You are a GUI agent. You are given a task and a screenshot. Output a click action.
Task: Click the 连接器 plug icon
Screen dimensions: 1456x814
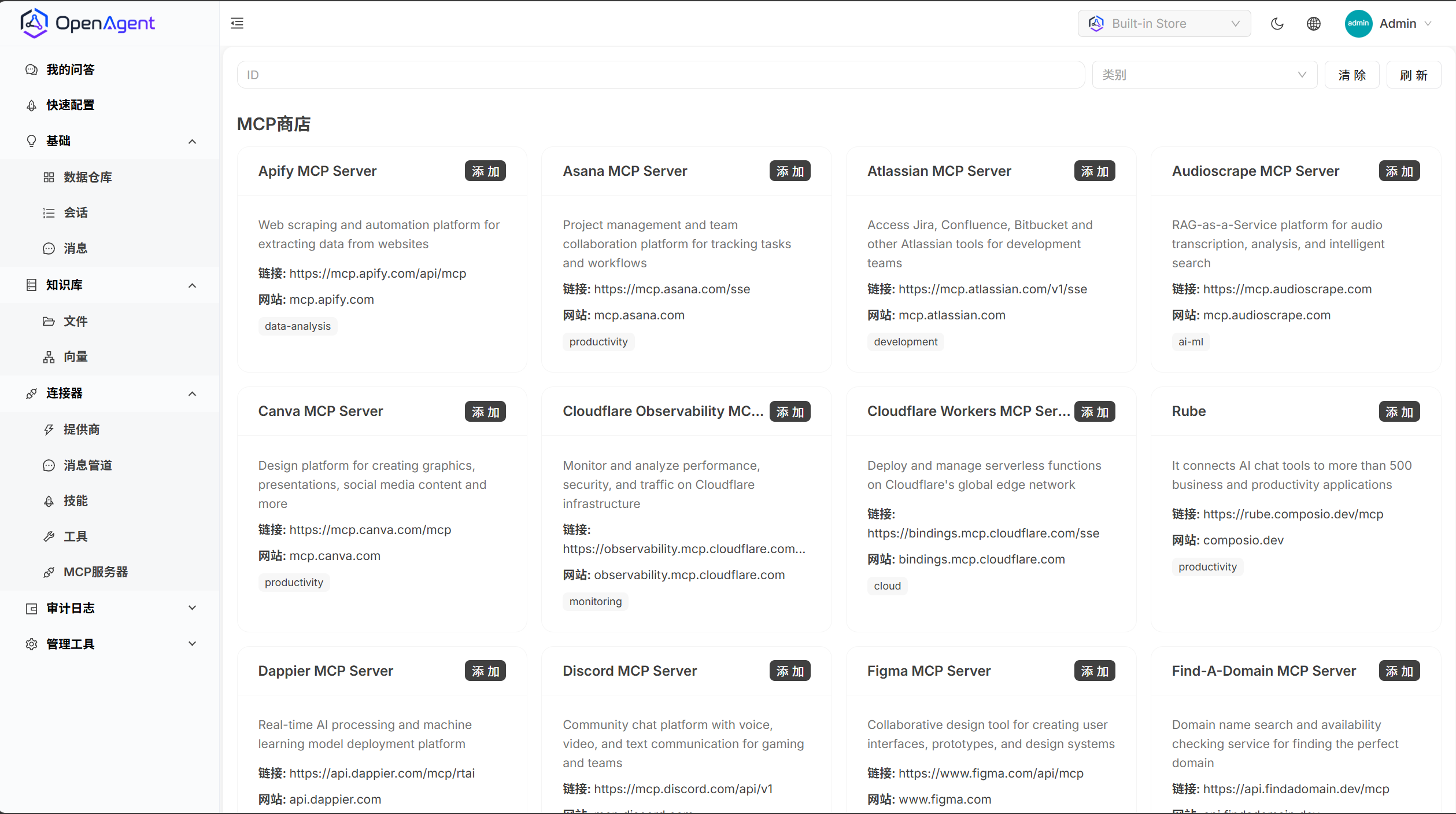(x=32, y=393)
